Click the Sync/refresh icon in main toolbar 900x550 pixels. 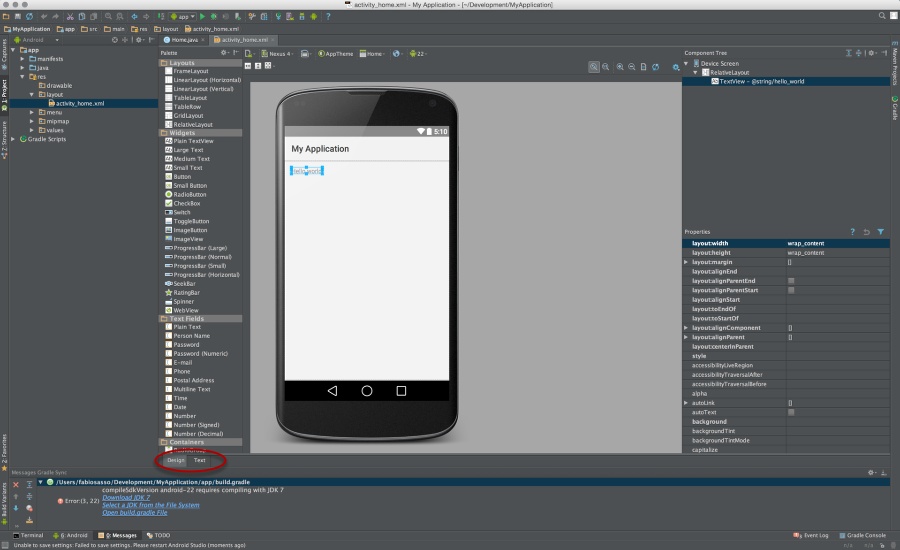[29, 17]
